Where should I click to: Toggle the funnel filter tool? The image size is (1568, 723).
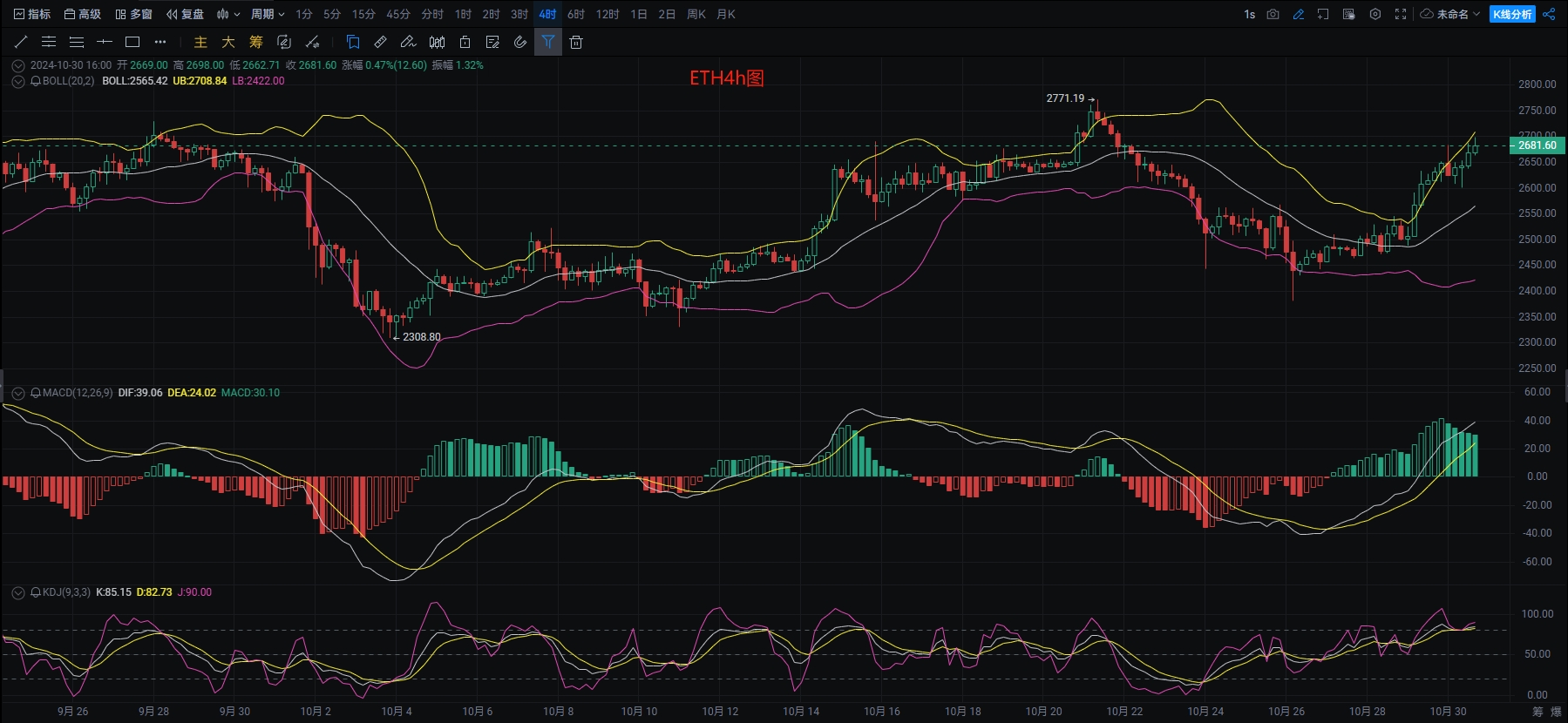tap(548, 42)
